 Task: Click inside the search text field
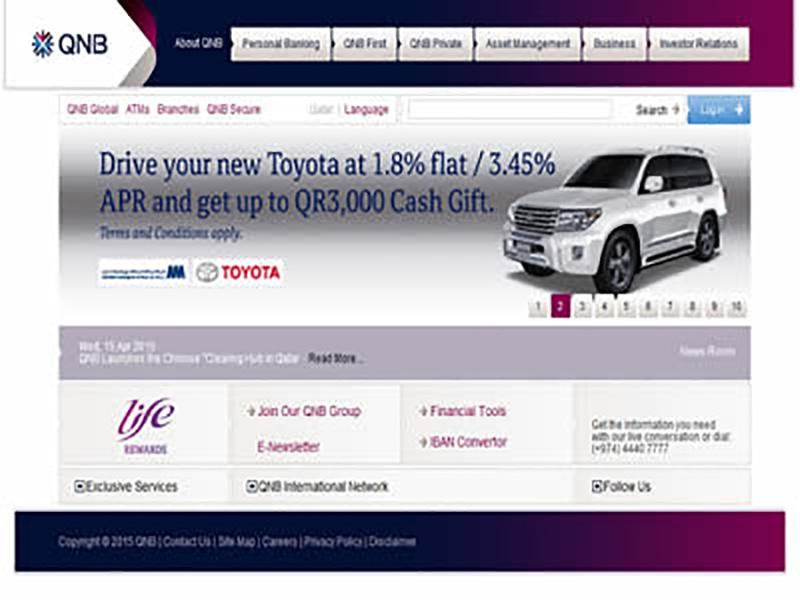[509, 110]
